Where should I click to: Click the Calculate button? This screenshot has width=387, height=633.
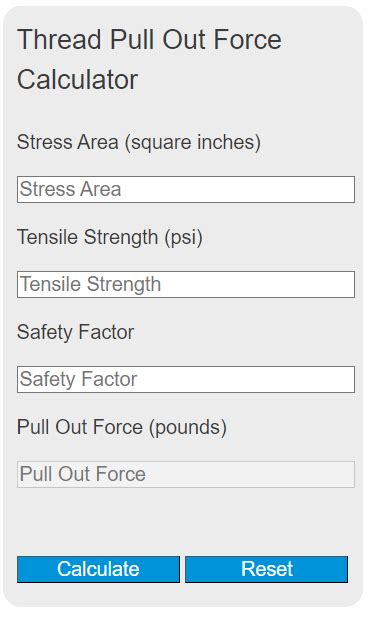click(x=98, y=569)
